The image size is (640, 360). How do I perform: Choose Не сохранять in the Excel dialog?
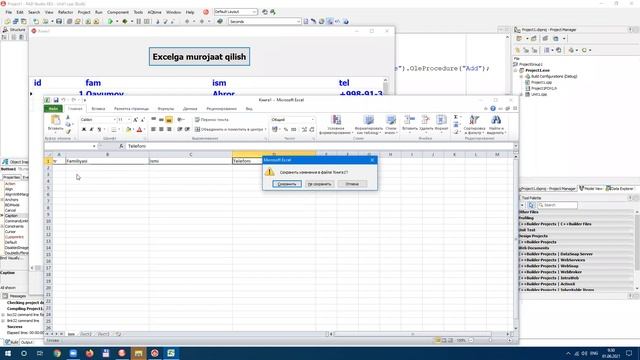coord(319,184)
